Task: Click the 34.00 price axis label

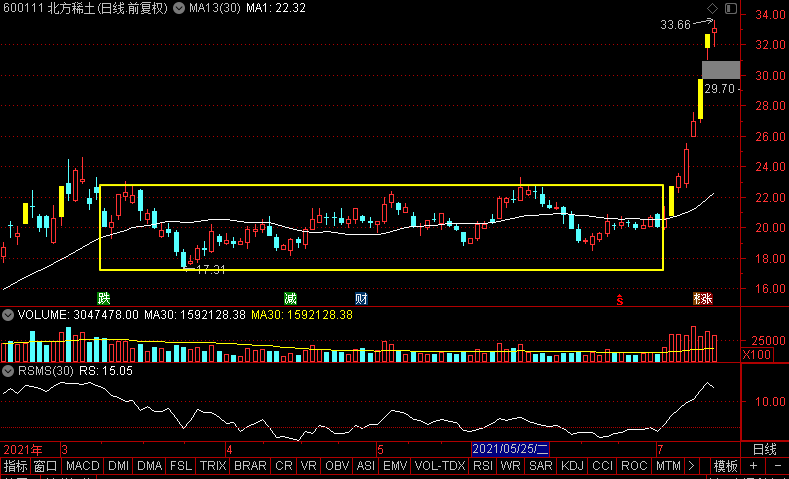Action: point(768,15)
